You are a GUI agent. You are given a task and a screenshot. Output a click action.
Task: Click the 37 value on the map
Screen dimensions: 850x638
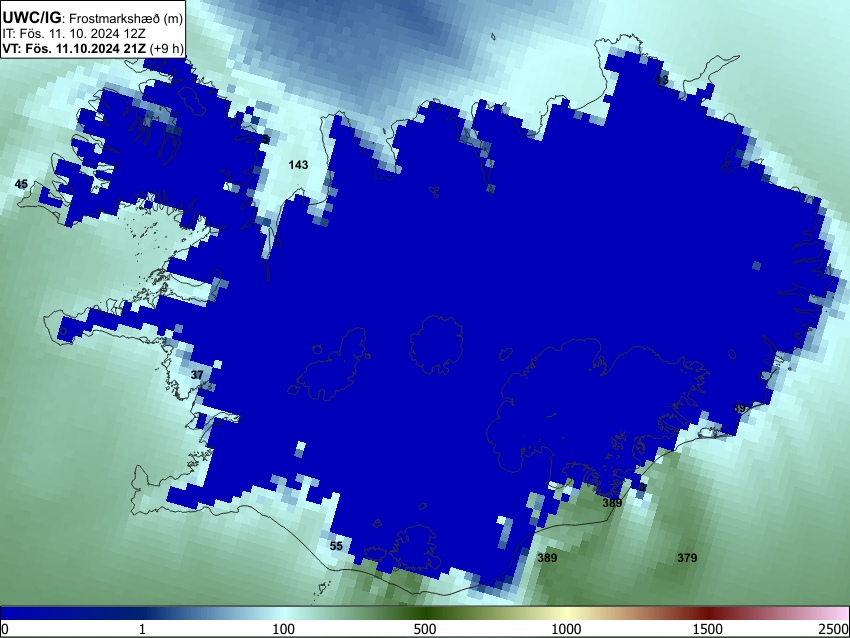click(197, 375)
